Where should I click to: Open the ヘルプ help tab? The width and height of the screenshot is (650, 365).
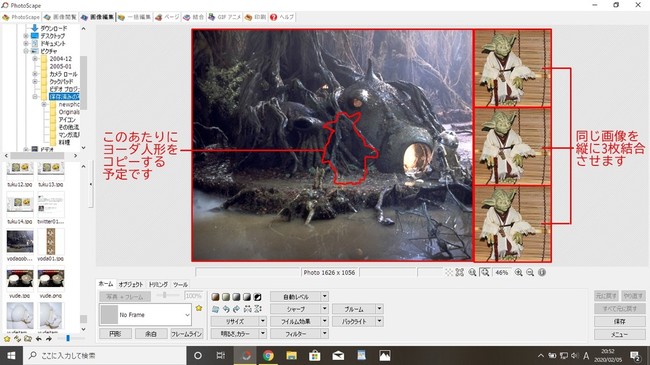pos(282,17)
